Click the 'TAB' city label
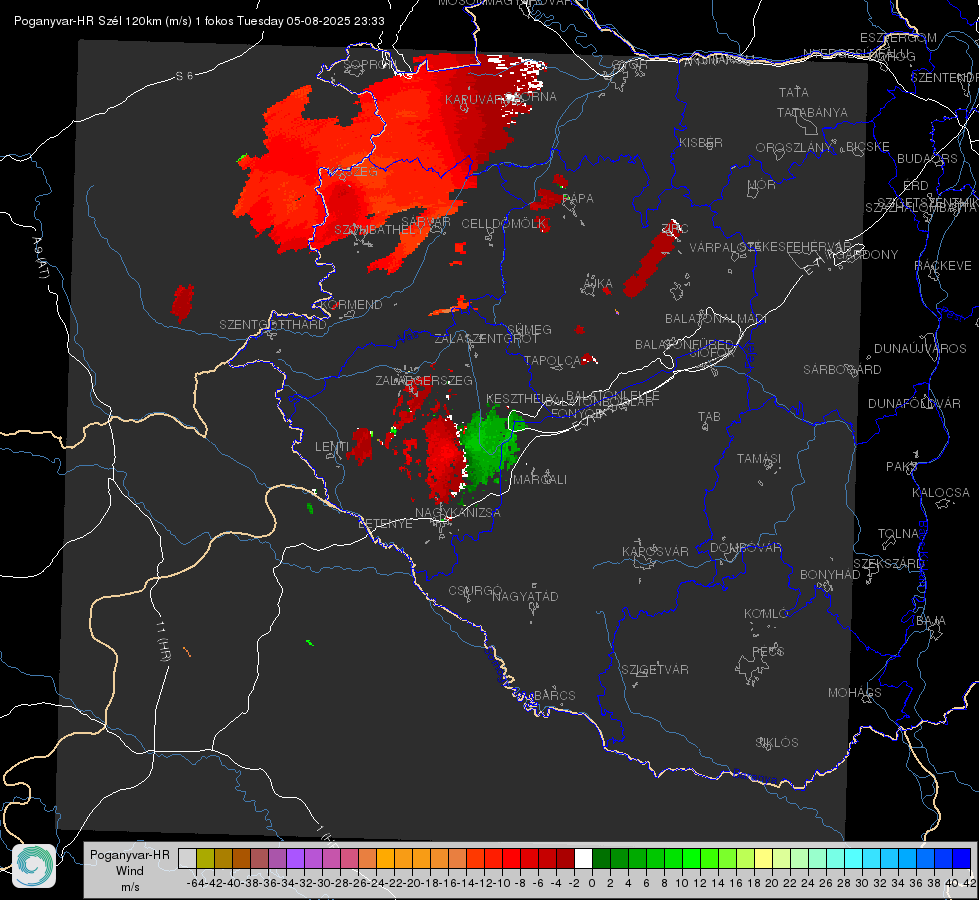This screenshot has height=900, width=979. tap(709, 417)
